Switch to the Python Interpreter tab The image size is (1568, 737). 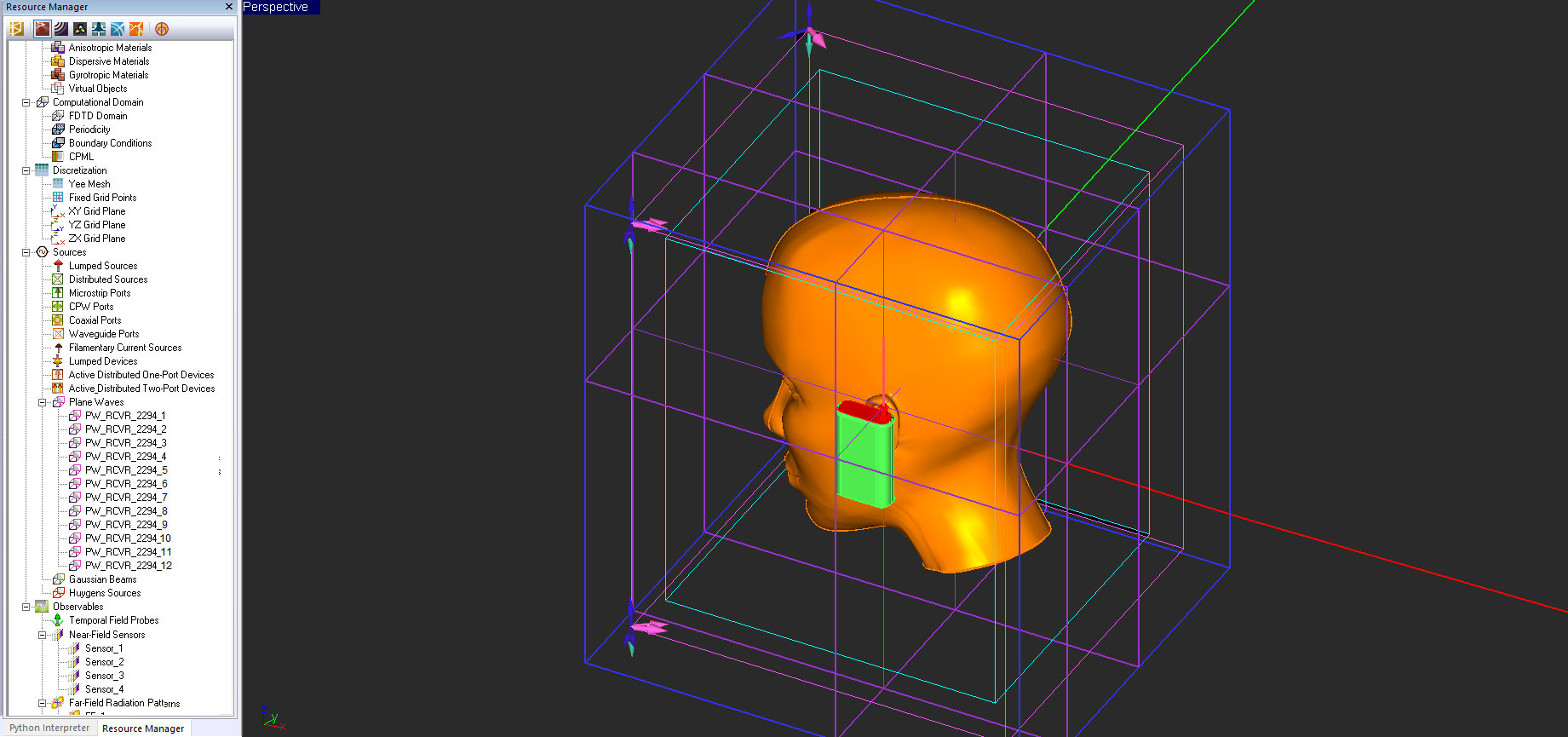click(49, 728)
